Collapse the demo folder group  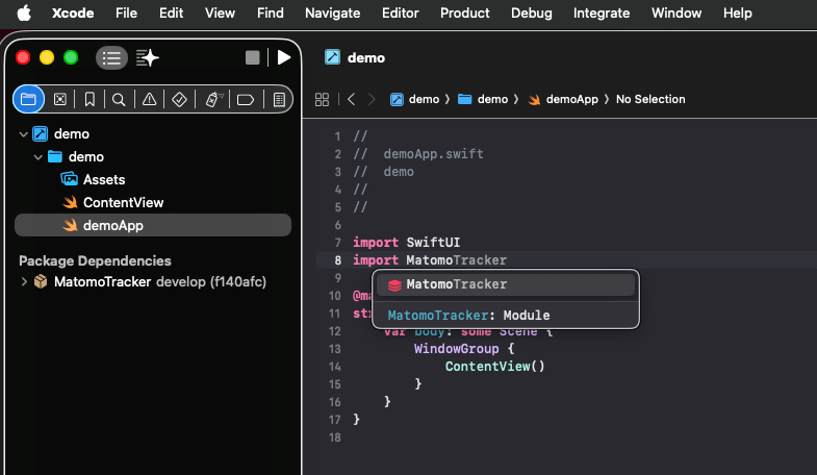tap(38, 157)
